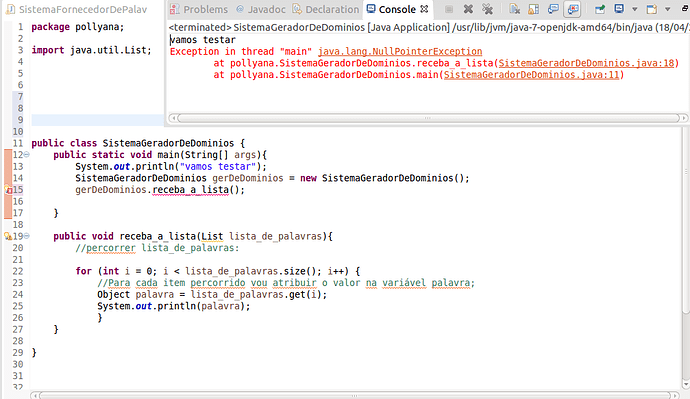The image size is (690, 399).
Task: Click line number 22 in the editor gutter
Action: [18, 271]
